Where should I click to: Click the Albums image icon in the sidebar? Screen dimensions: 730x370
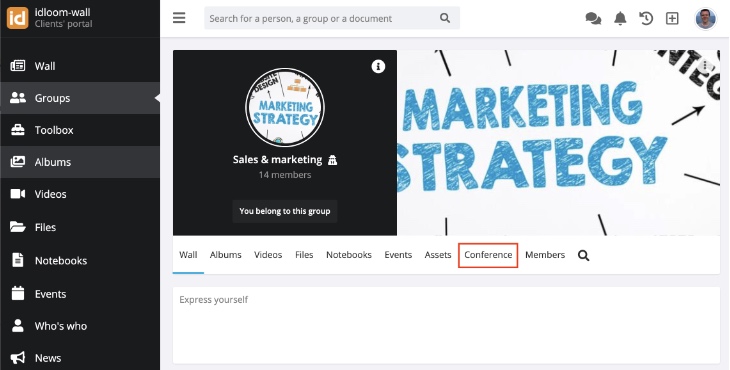point(18,162)
